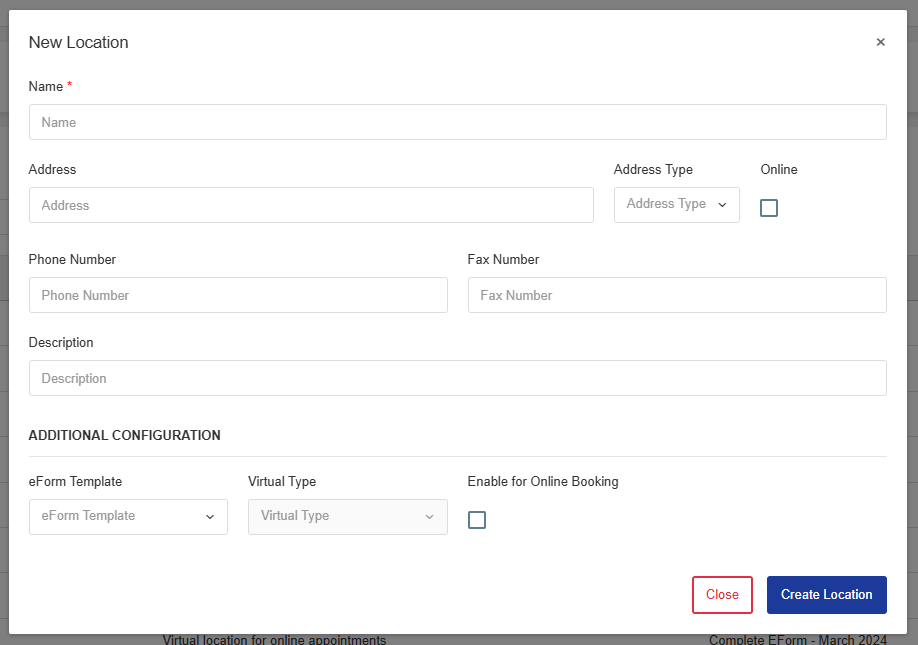The width and height of the screenshot is (918, 645).
Task: Click the Virtual location for online appointments text
Action: coord(274,640)
